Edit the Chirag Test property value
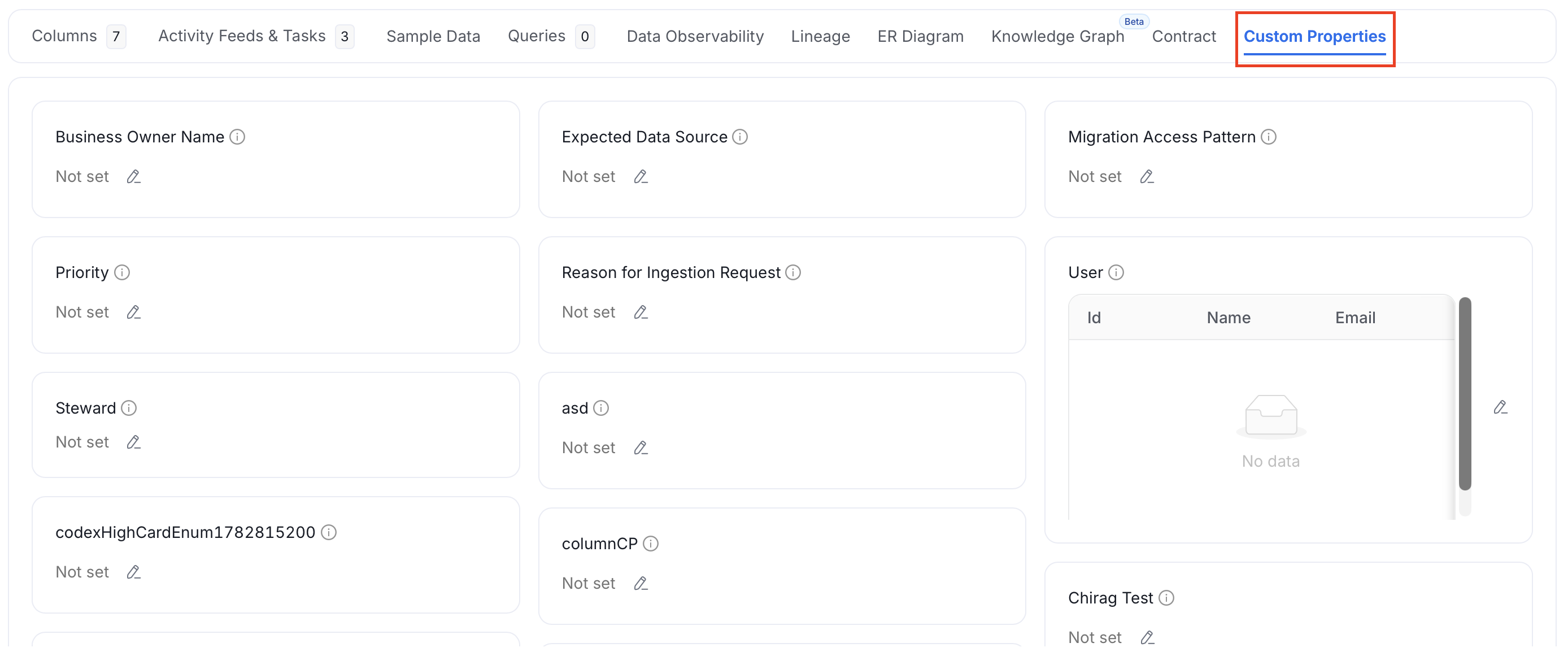 (x=1147, y=637)
